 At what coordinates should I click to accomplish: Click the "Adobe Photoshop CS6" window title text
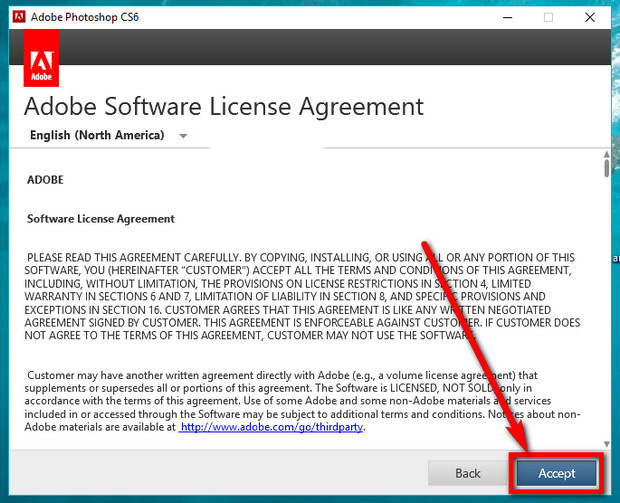click(x=85, y=17)
